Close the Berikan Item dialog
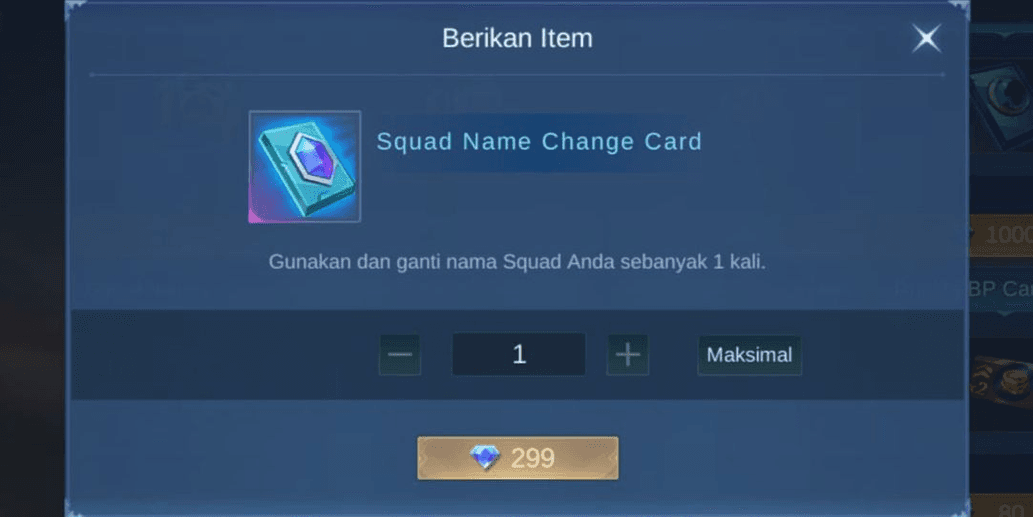This screenshot has height=517, width=1033. pyautogui.click(x=926, y=38)
